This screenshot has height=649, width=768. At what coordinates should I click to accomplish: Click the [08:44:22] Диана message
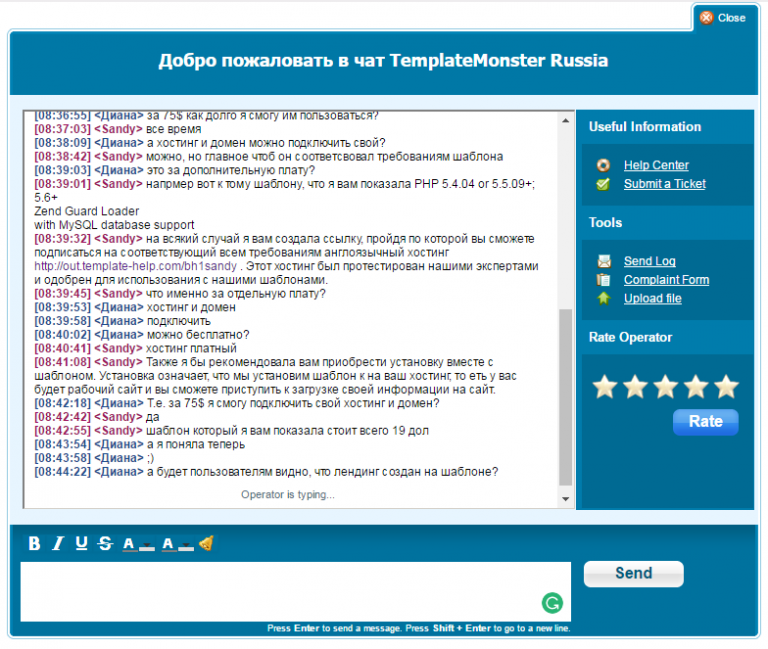pyautogui.click(x=266, y=472)
